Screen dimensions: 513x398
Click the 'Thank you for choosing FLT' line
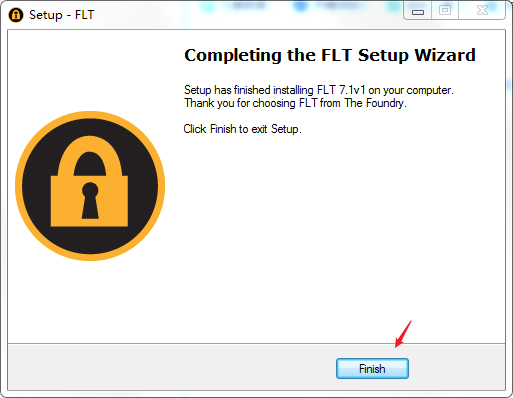tap(295, 103)
